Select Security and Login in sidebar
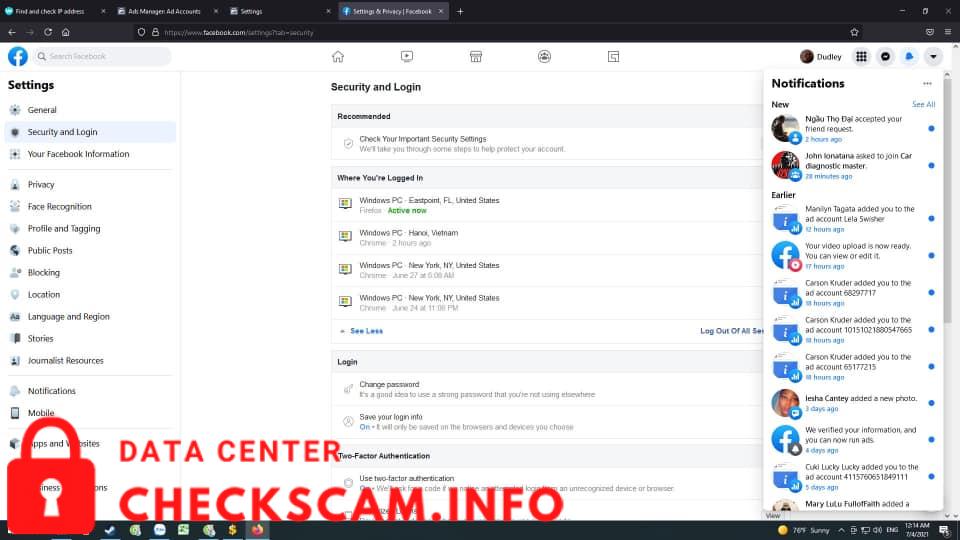This screenshot has height=540, width=960. coord(90,132)
